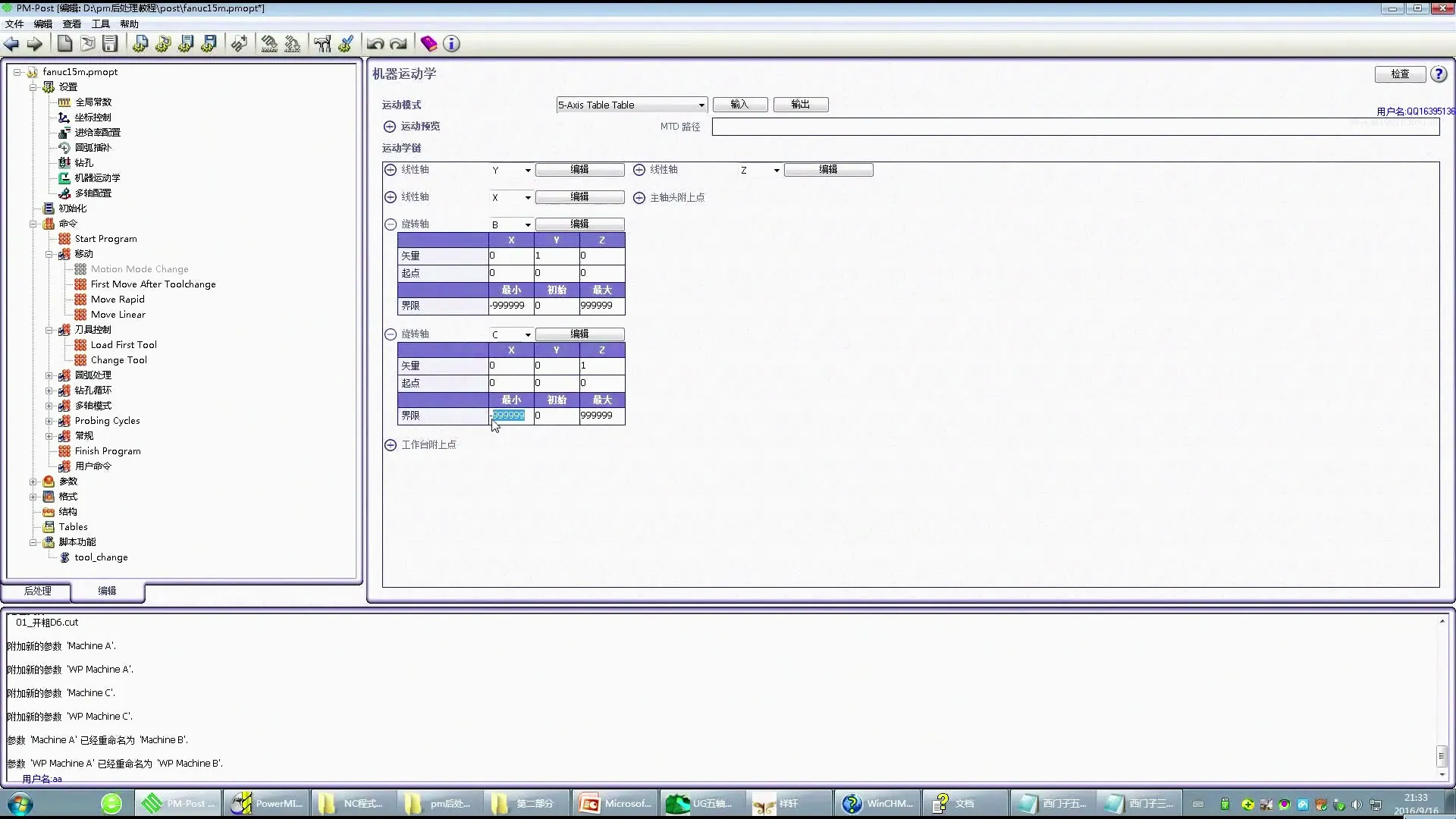Click the back arrow toolbar icon

click(11, 44)
